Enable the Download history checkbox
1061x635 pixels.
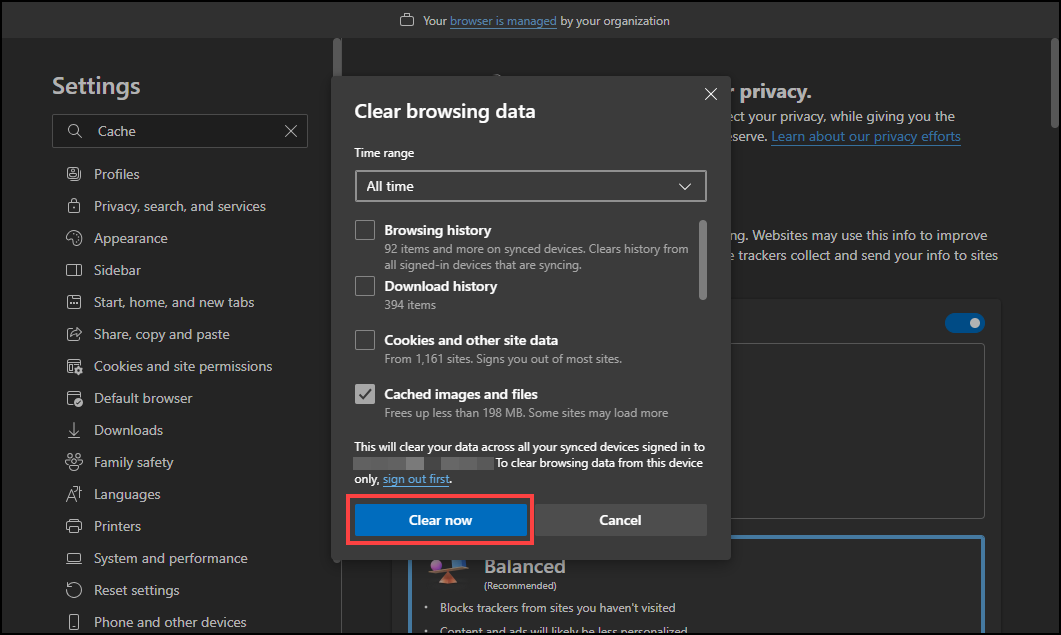[x=365, y=286]
